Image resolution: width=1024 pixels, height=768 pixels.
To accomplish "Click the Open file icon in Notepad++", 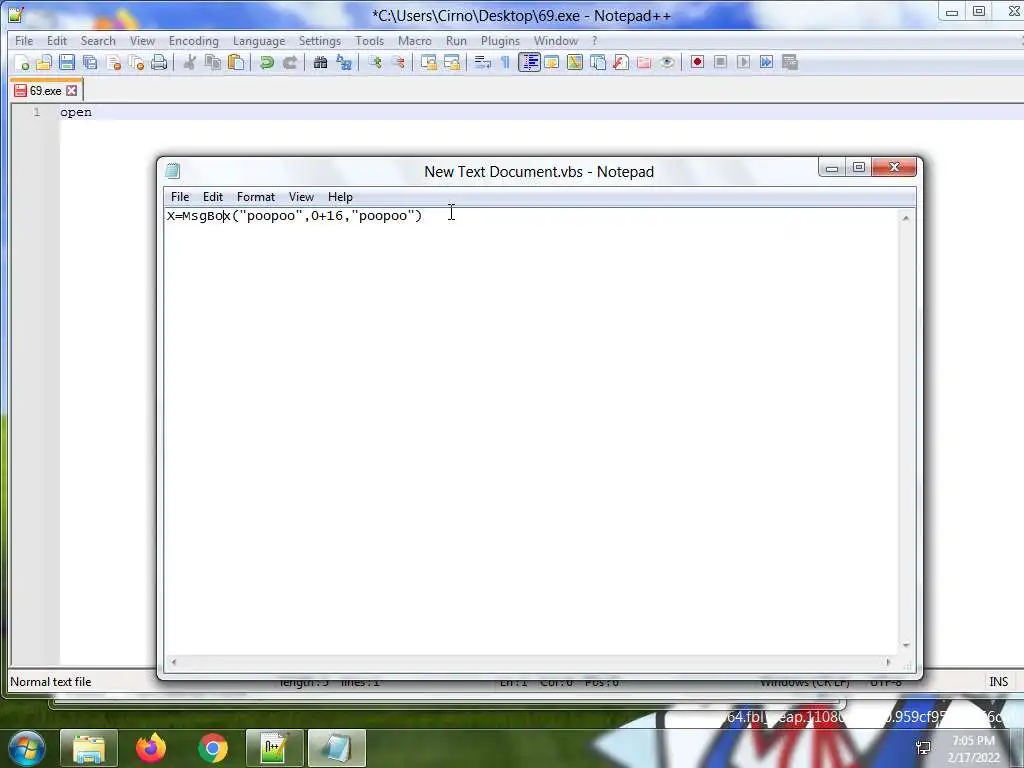I will point(44,63).
